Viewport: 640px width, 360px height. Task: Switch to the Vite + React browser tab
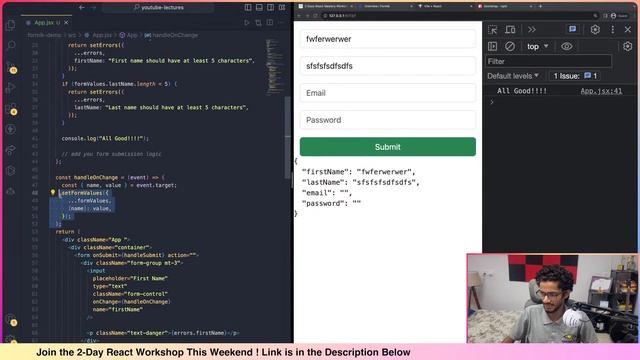(445, 7)
